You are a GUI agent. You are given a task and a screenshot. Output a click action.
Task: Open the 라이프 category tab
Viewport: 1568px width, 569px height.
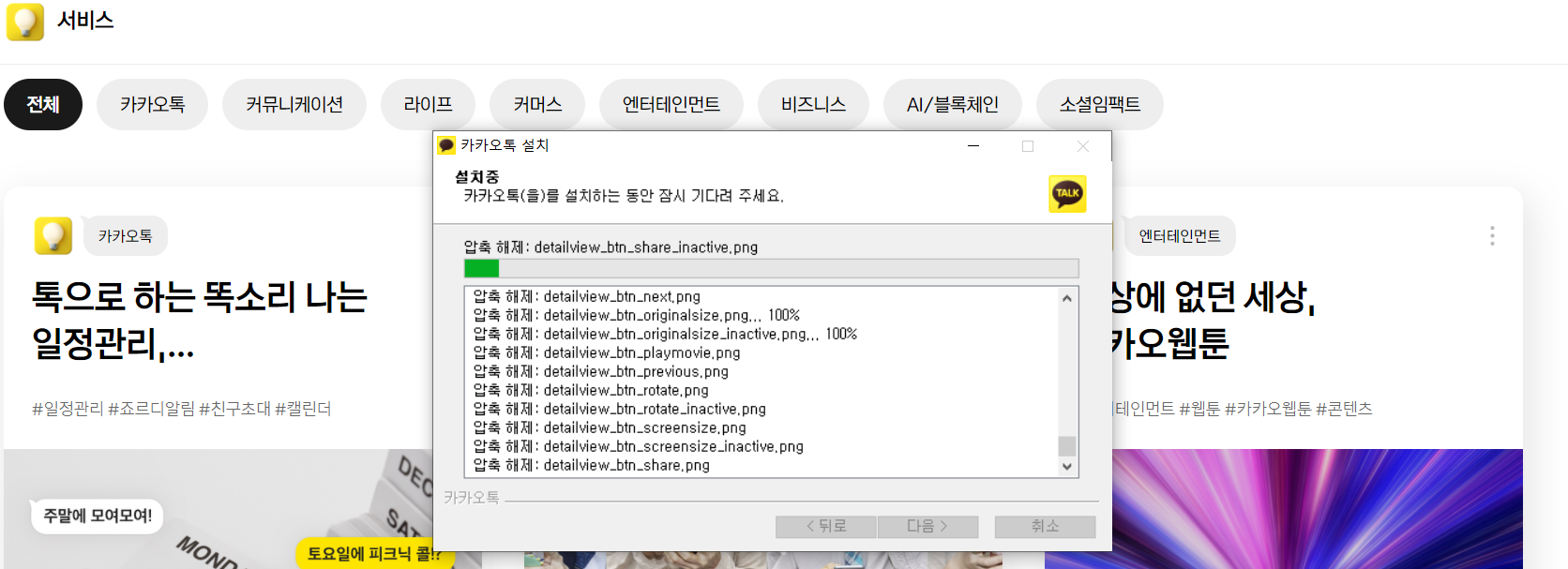[x=428, y=104]
